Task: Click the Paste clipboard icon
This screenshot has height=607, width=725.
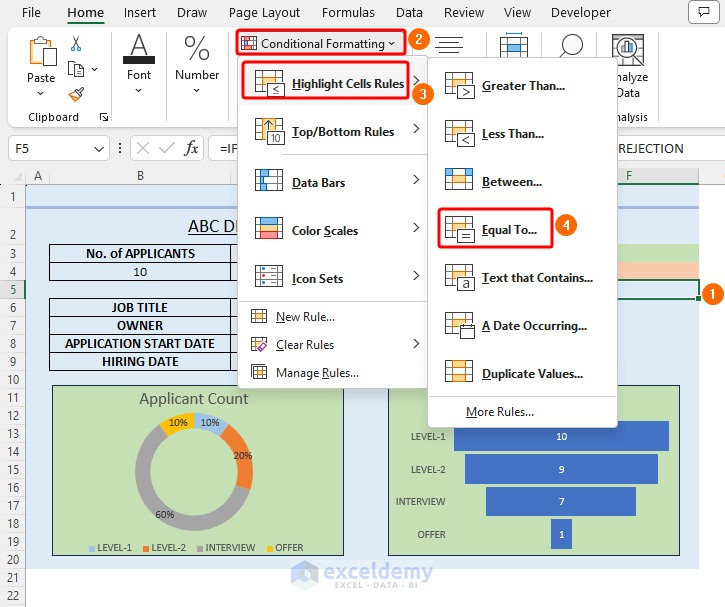Action: point(42,51)
